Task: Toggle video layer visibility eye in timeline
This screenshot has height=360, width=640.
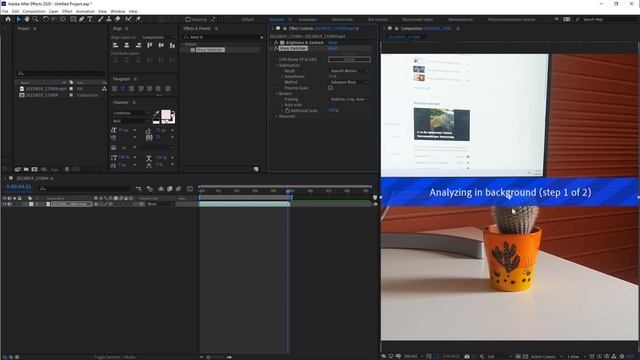Action: pos(4,204)
